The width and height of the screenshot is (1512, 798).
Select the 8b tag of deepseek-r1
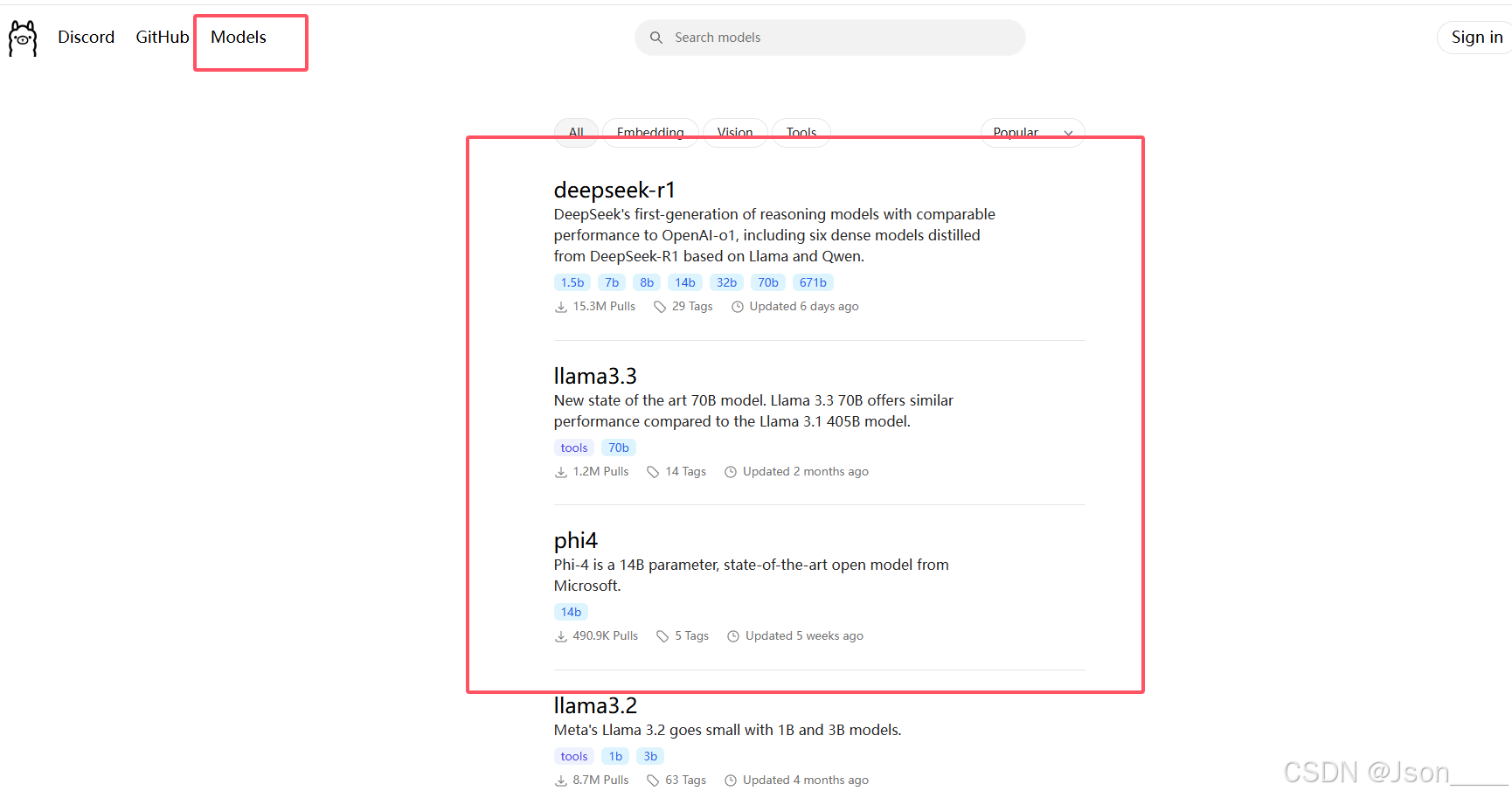pos(647,282)
